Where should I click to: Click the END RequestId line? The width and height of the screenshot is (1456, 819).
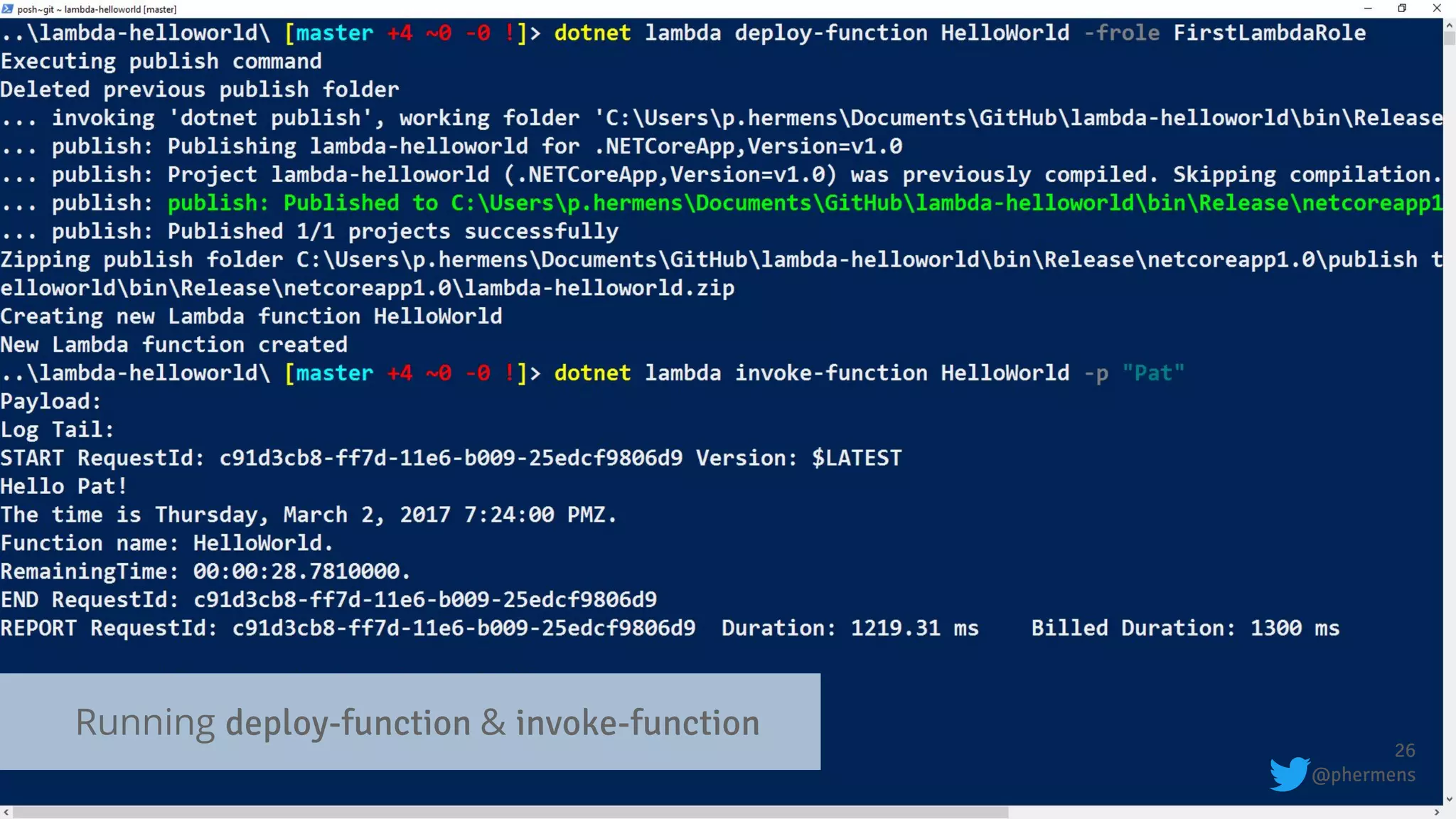coord(328,600)
